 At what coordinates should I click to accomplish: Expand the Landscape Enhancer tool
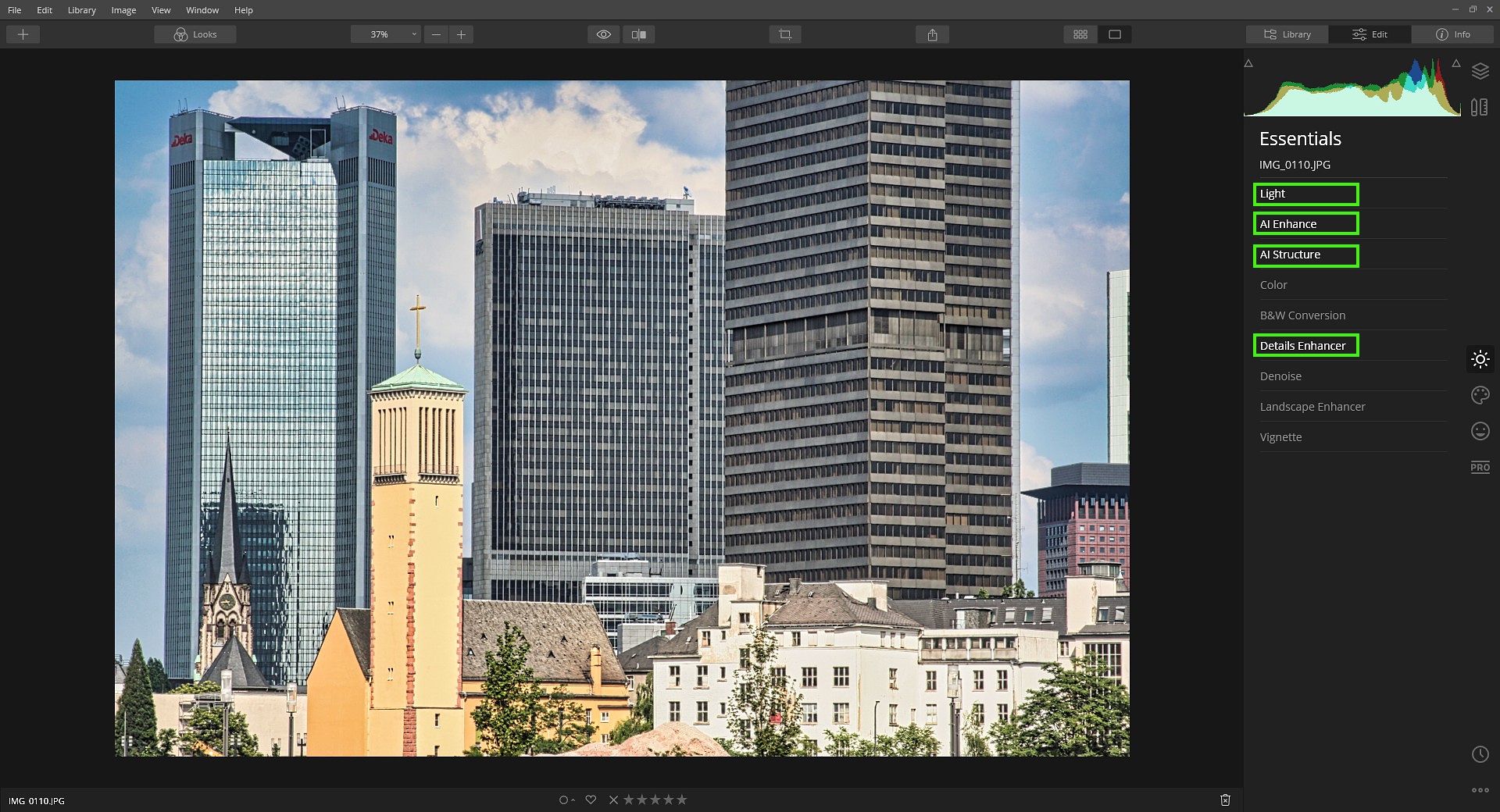tap(1353, 407)
